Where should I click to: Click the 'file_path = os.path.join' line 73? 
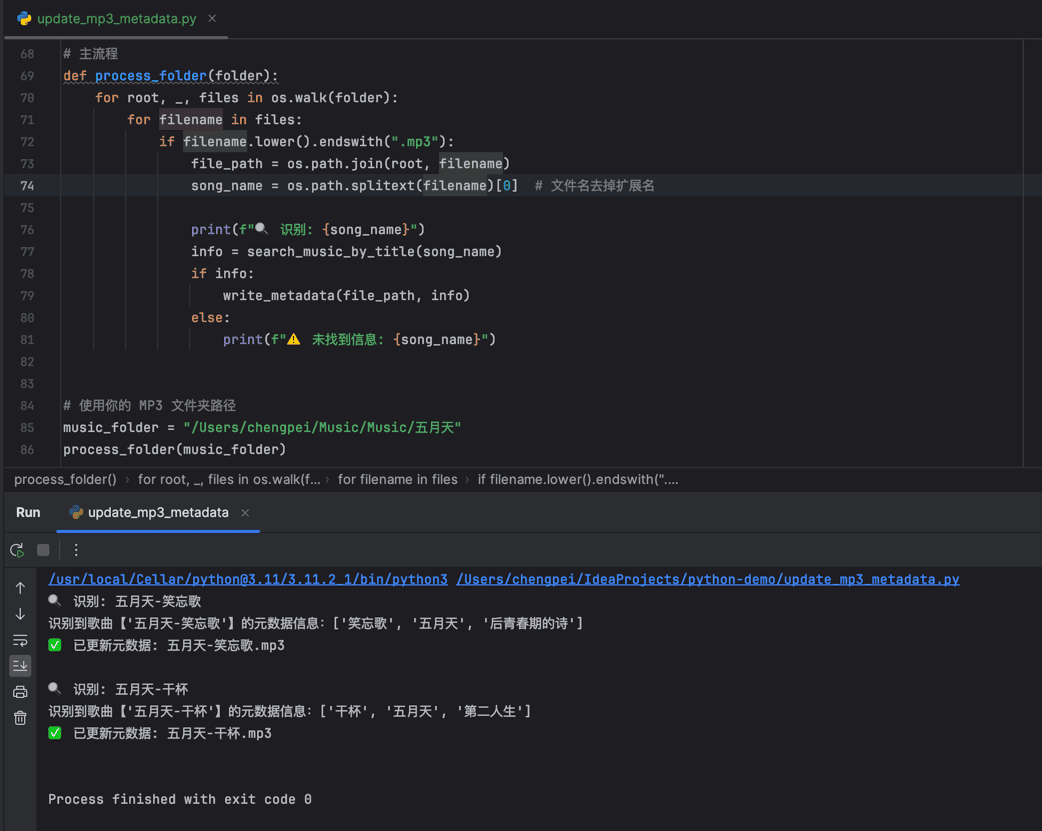tap(350, 164)
